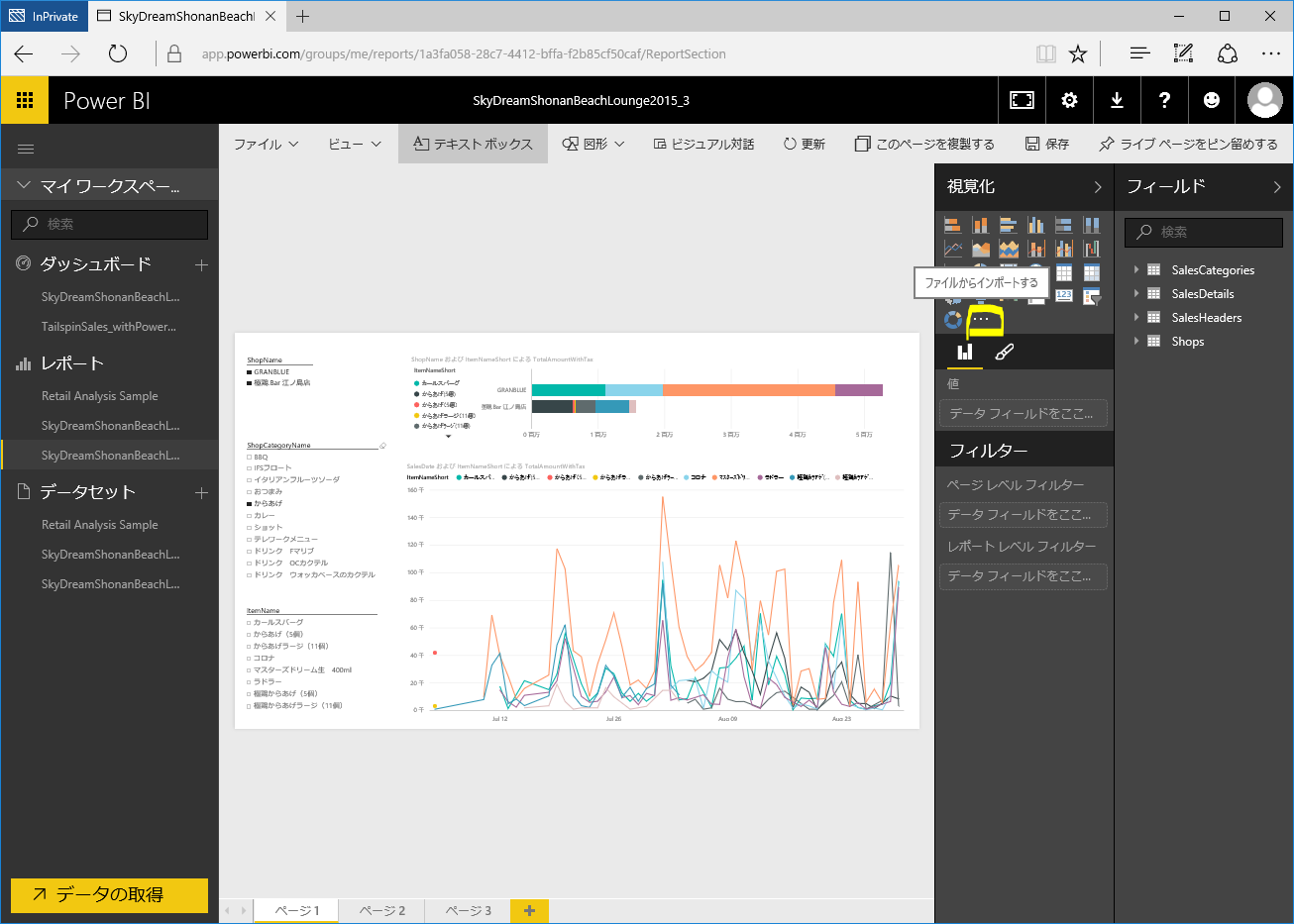This screenshot has height=924, width=1294.
Task: Check コロナ in ItemName slicer
Action: click(x=250, y=658)
